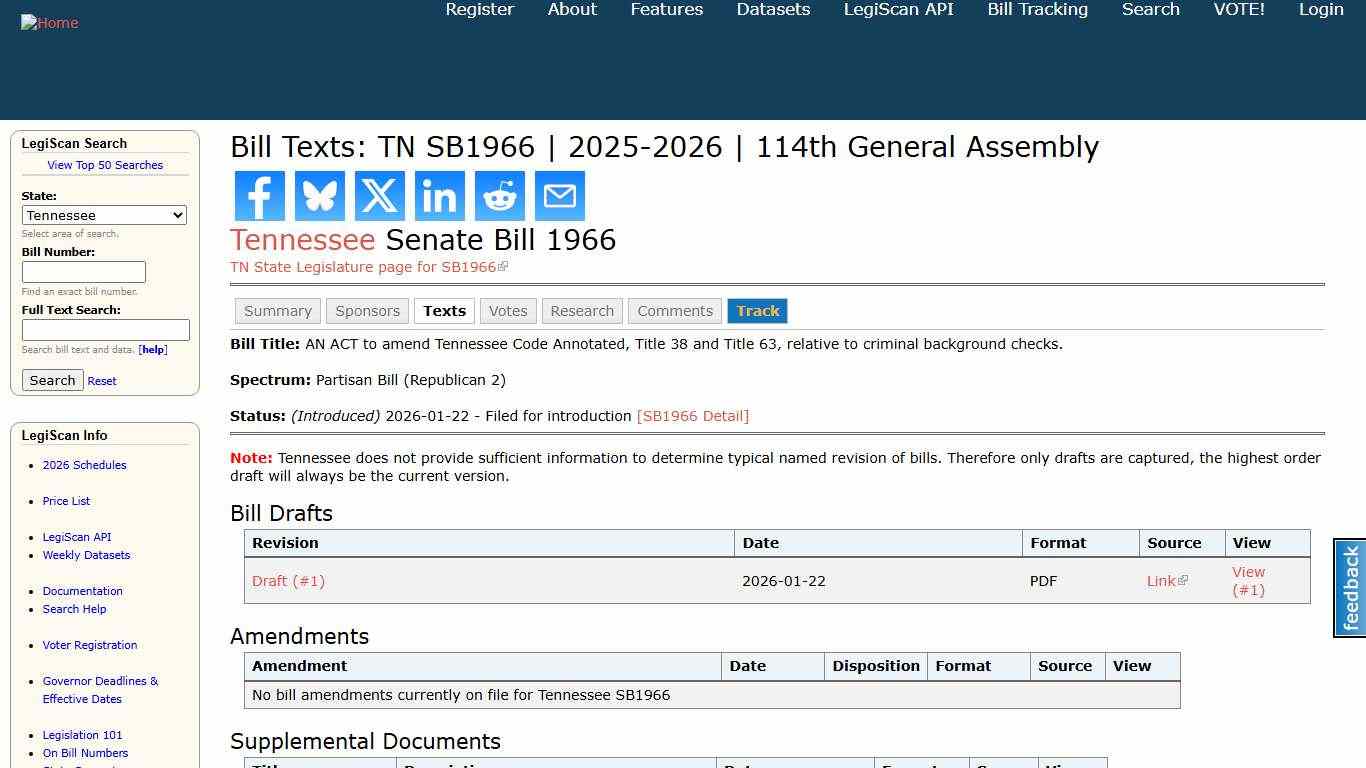
Task: Click the Search button
Action: (52, 380)
